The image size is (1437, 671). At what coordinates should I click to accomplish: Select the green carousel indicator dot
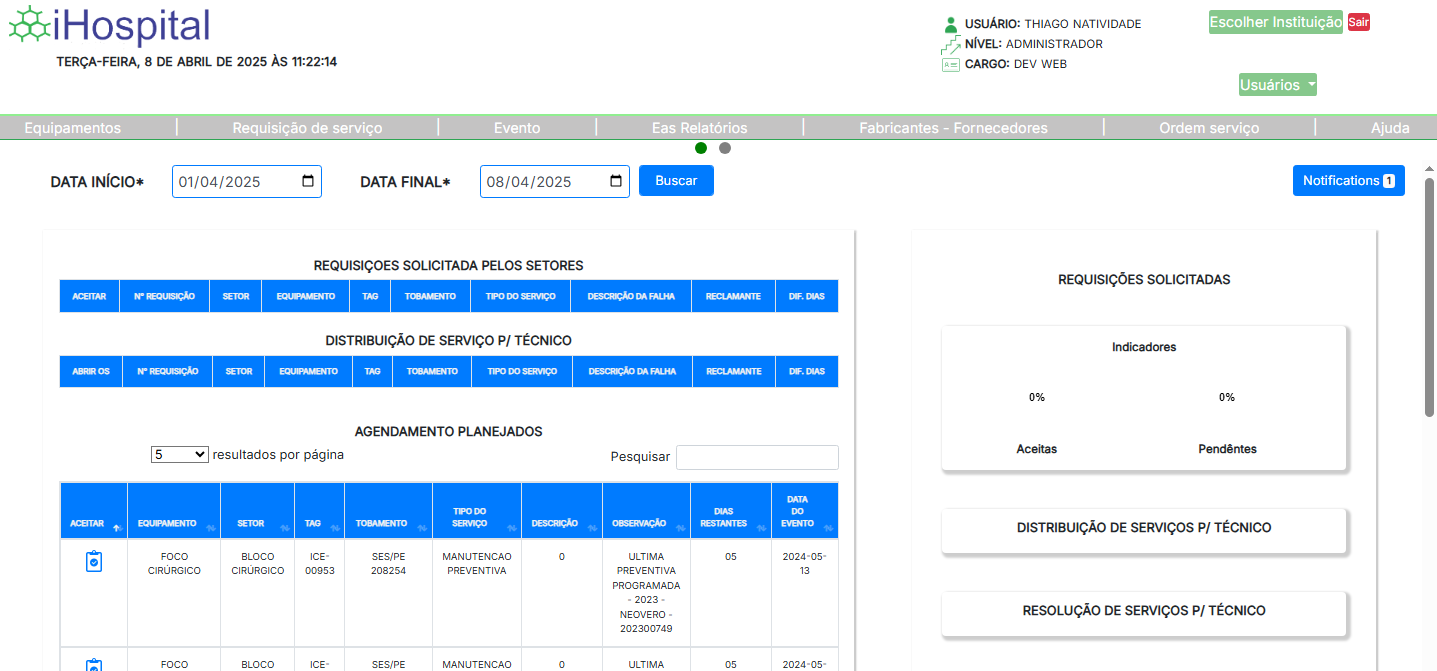point(701,148)
